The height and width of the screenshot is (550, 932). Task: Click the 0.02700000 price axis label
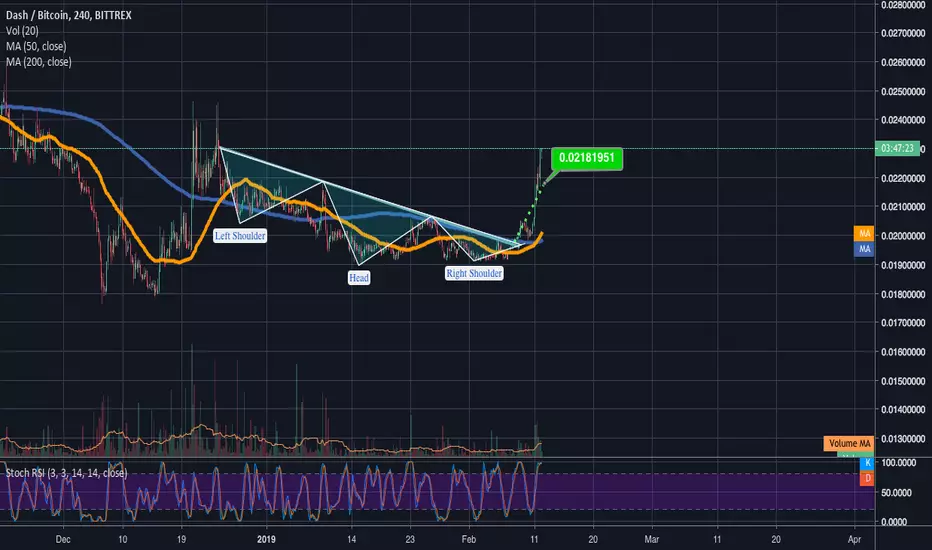click(x=903, y=33)
